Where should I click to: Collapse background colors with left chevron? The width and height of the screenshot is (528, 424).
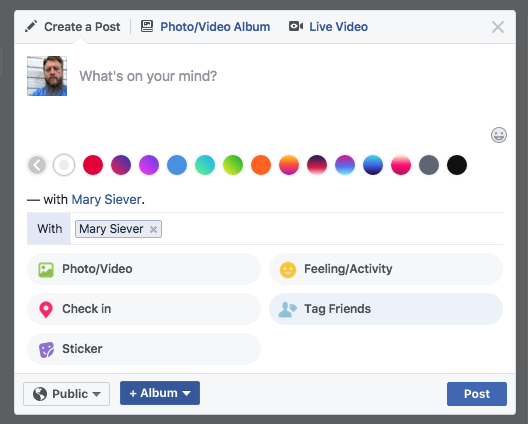(37, 165)
